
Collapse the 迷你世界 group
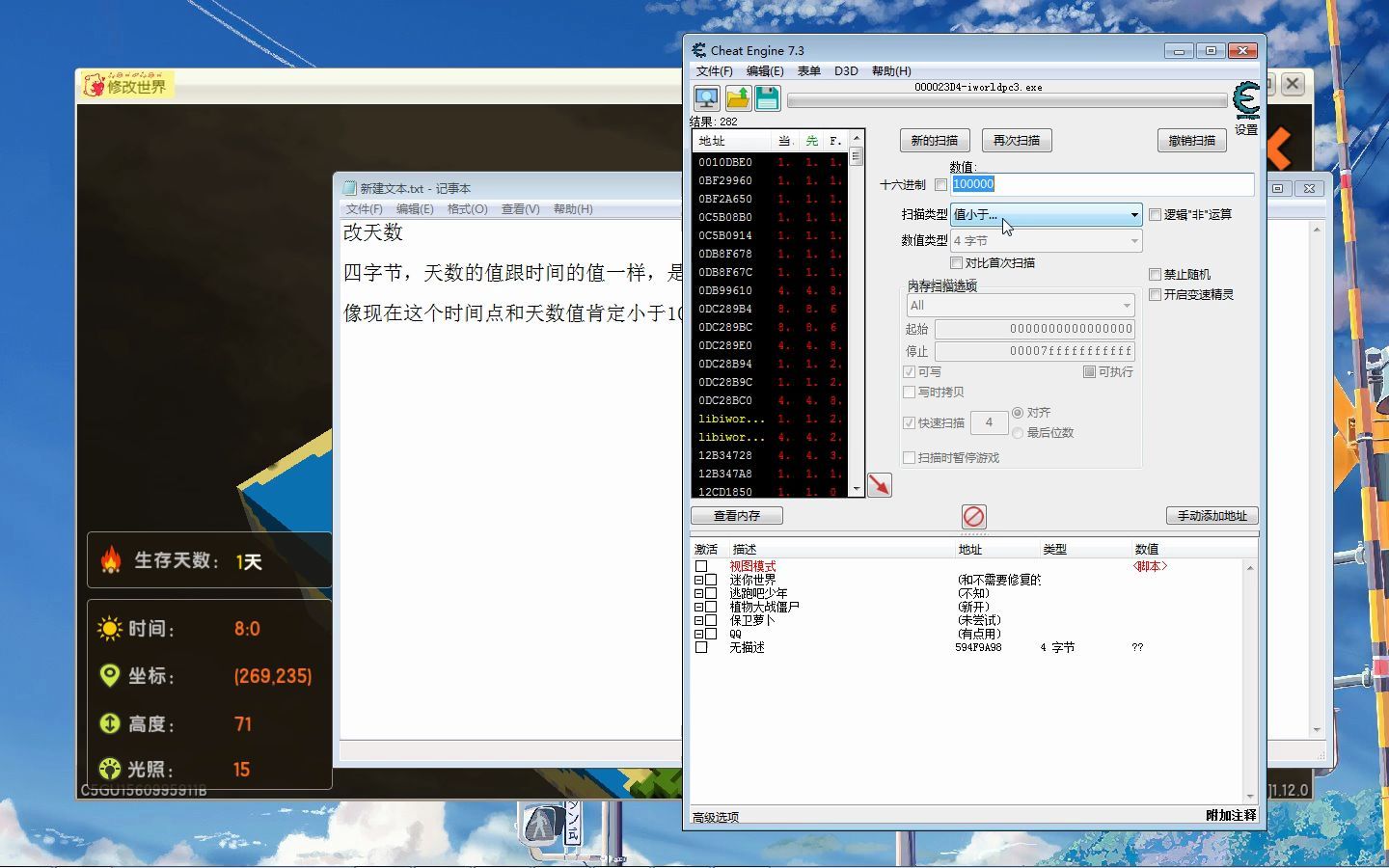tap(698, 580)
